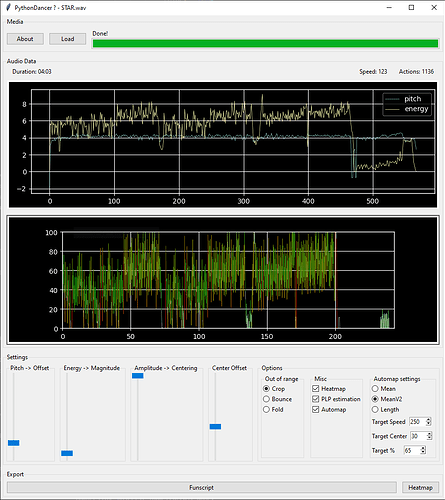Click the Actions: 1136 label
This screenshot has height=500, width=445.
tap(416, 71)
